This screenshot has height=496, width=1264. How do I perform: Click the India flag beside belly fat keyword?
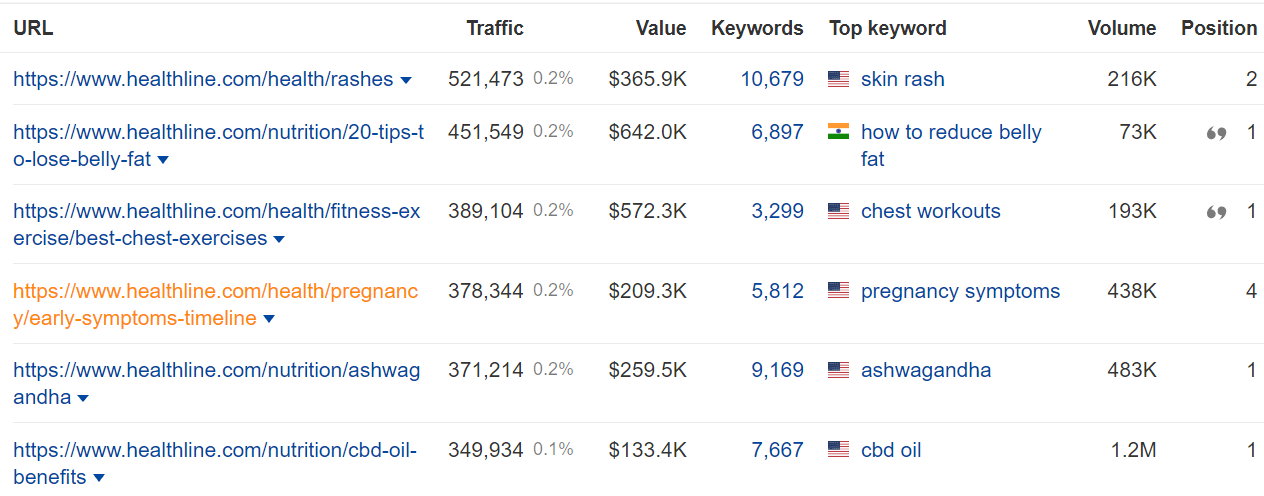838,132
